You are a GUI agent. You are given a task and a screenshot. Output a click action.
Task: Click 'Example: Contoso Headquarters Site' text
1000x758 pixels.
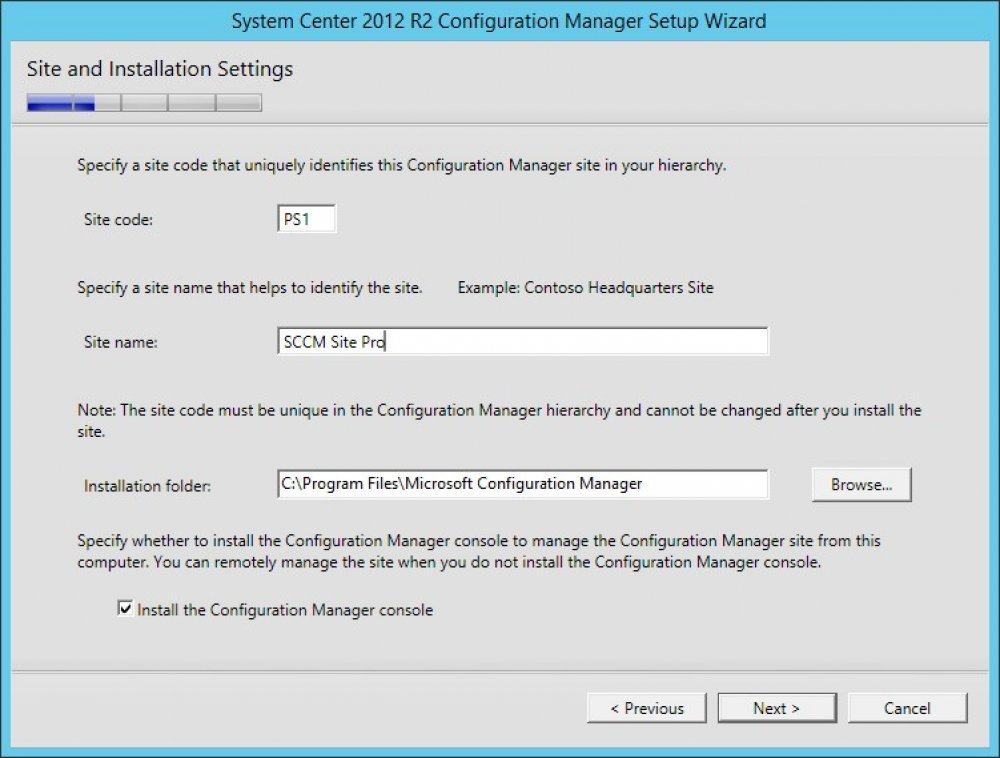coord(585,288)
